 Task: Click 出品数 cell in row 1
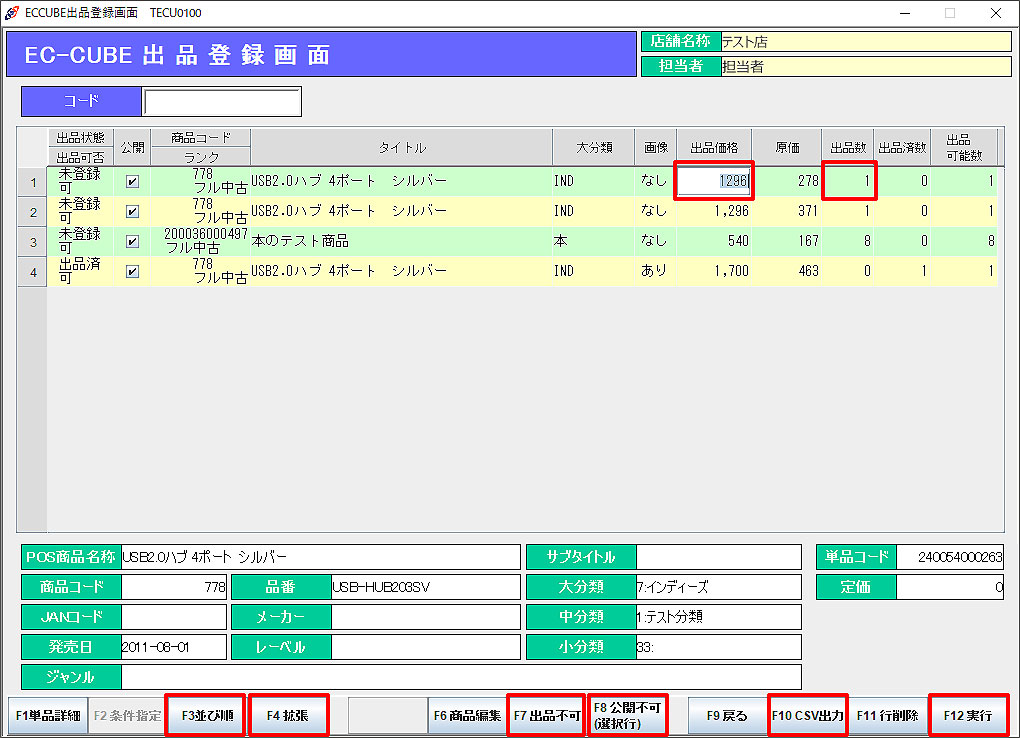[x=848, y=182]
